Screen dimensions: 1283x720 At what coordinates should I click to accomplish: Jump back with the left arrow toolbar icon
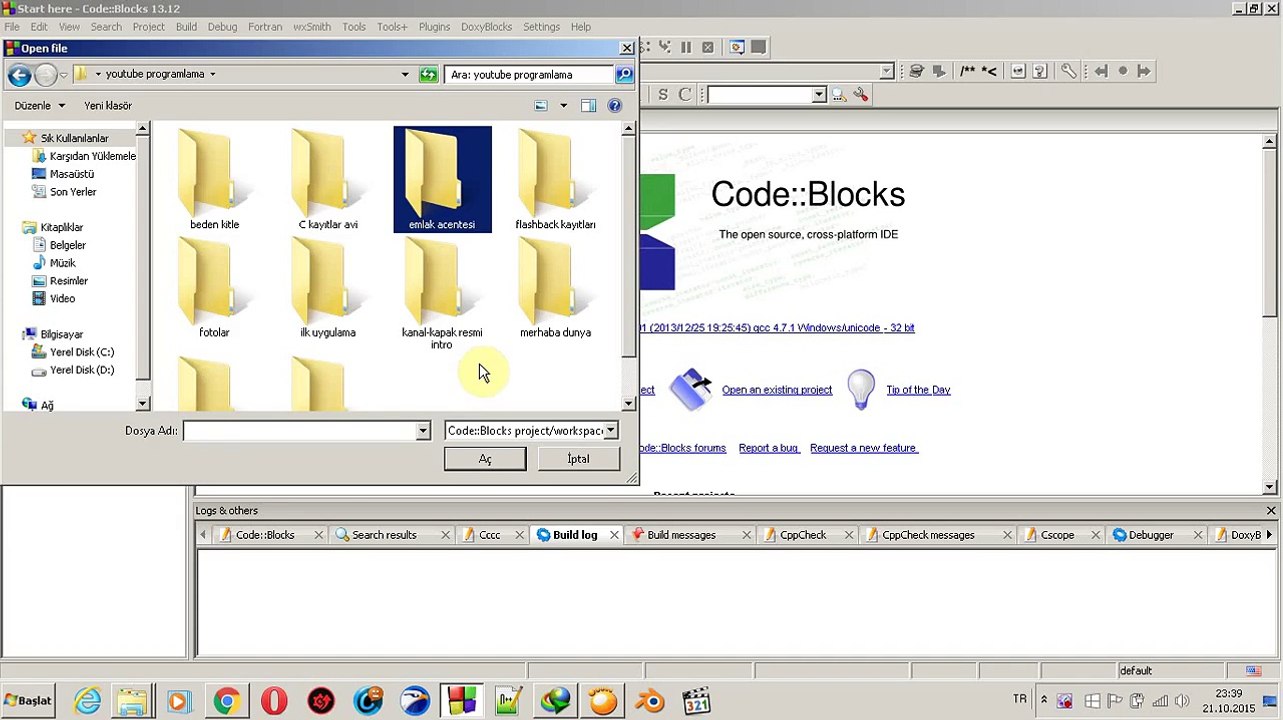point(1101,71)
